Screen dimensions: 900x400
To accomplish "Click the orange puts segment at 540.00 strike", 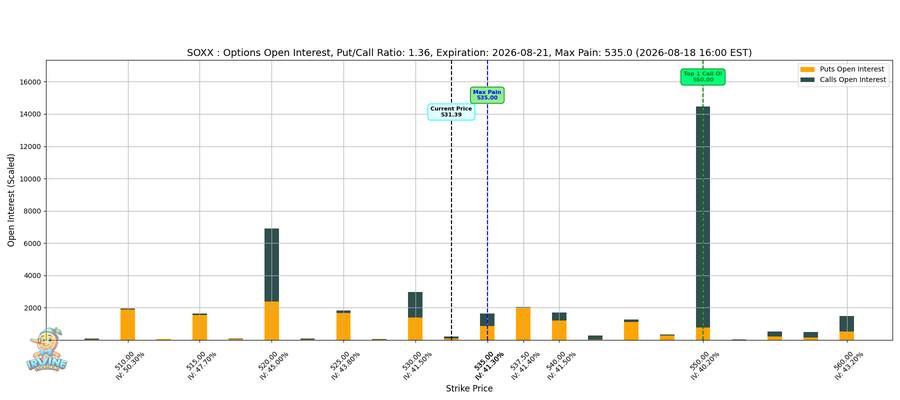I will tap(559, 330).
